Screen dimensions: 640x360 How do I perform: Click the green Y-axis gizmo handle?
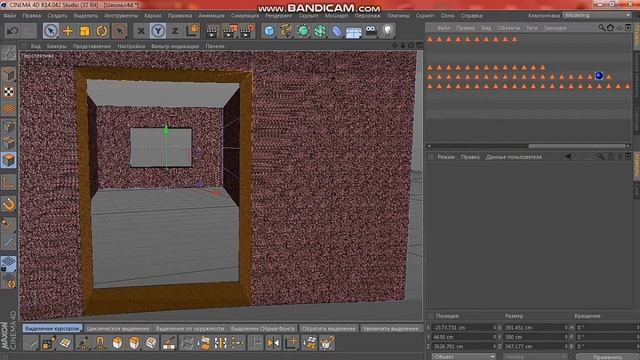(166, 130)
